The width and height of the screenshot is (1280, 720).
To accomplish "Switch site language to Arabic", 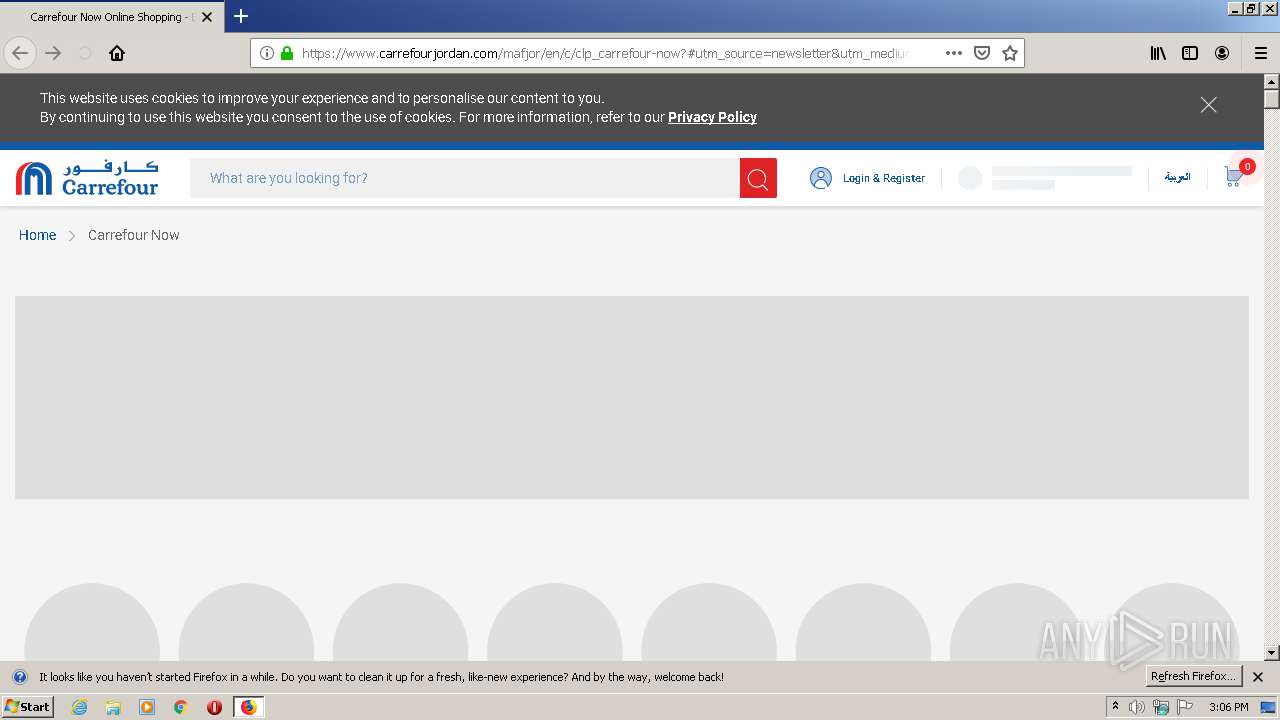I will (1177, 177).
